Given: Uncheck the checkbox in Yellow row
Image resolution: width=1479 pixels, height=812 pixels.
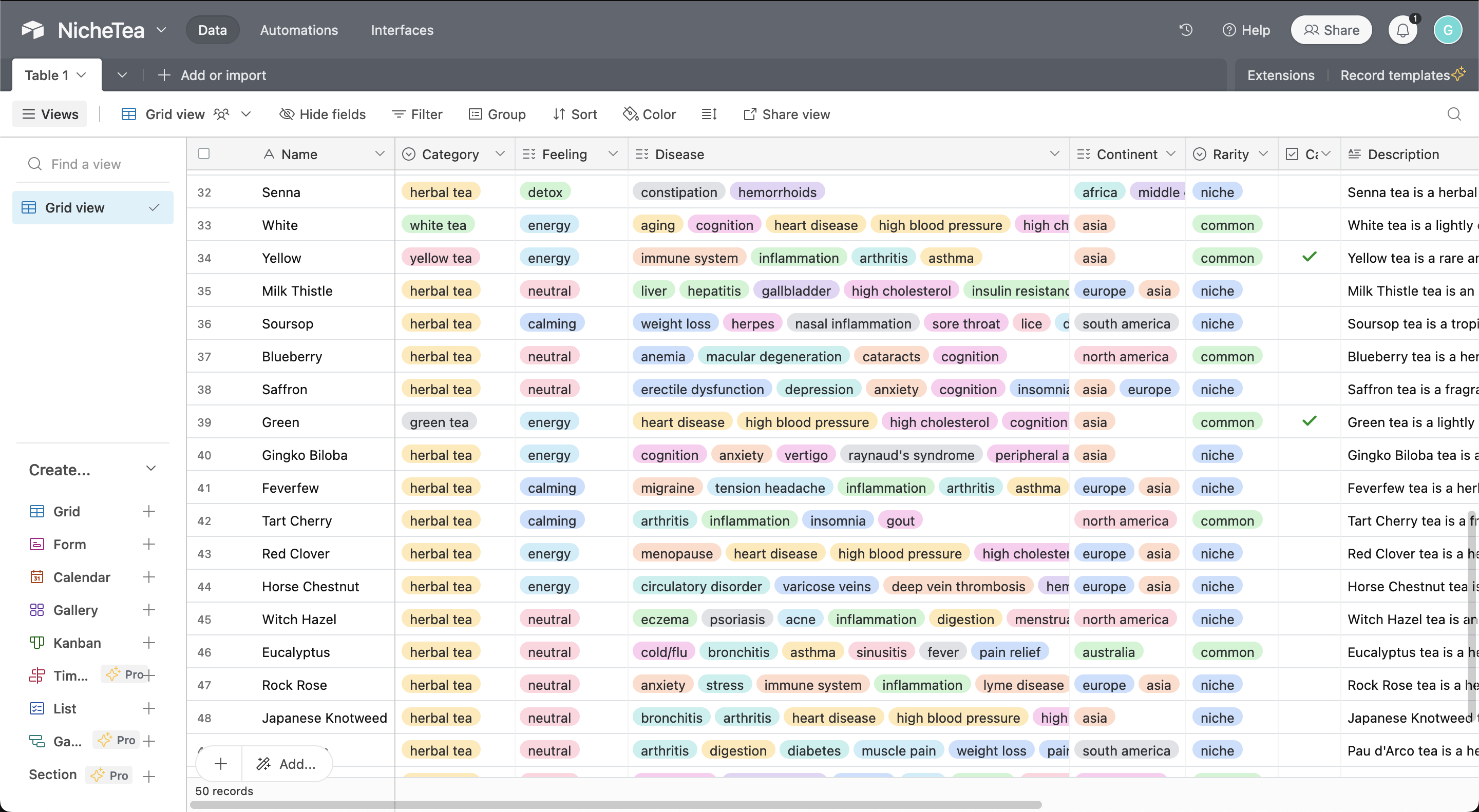Looking at the screenshot, I should [x=1309, y=257].
